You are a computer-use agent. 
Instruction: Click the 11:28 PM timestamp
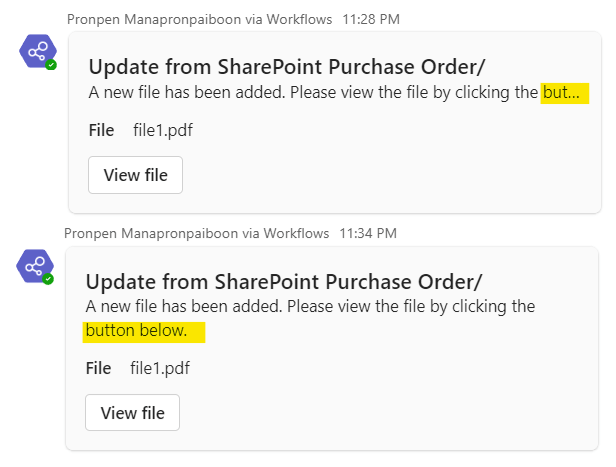(369, 19)
